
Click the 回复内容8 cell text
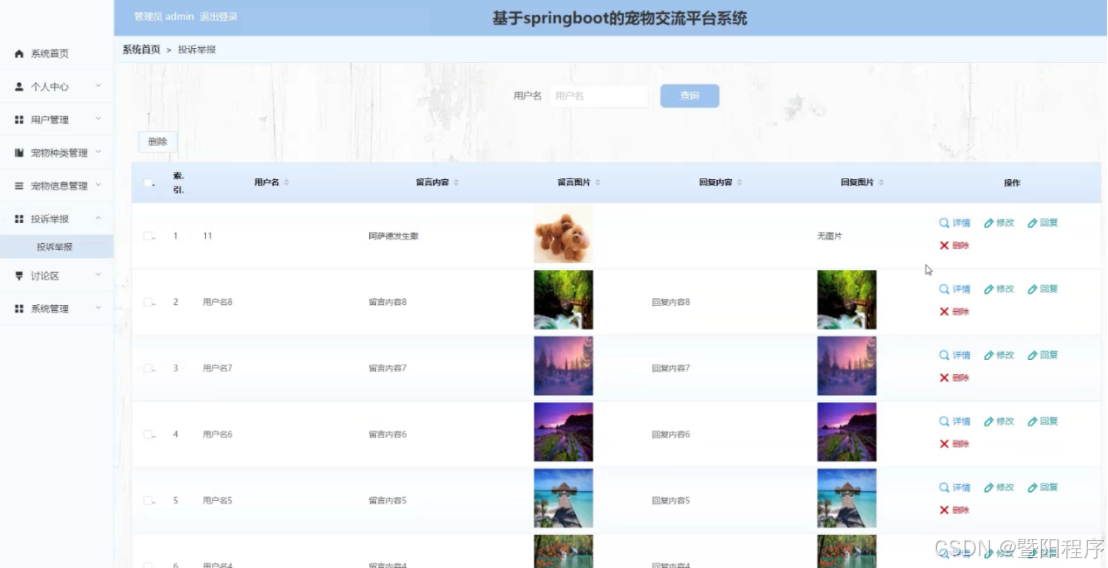pyautogui.click(x=671, y=302)
